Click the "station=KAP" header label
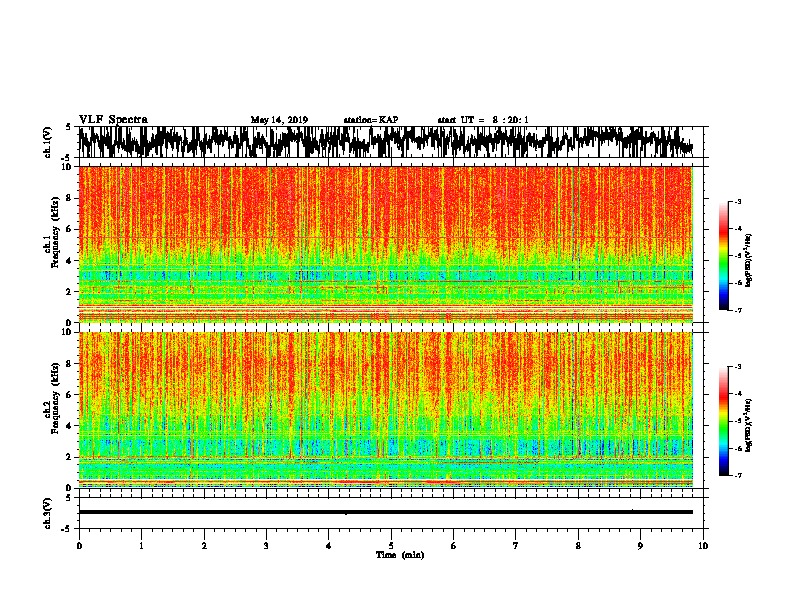This screenshot has height=612, width=792. (x=371, y=120)
